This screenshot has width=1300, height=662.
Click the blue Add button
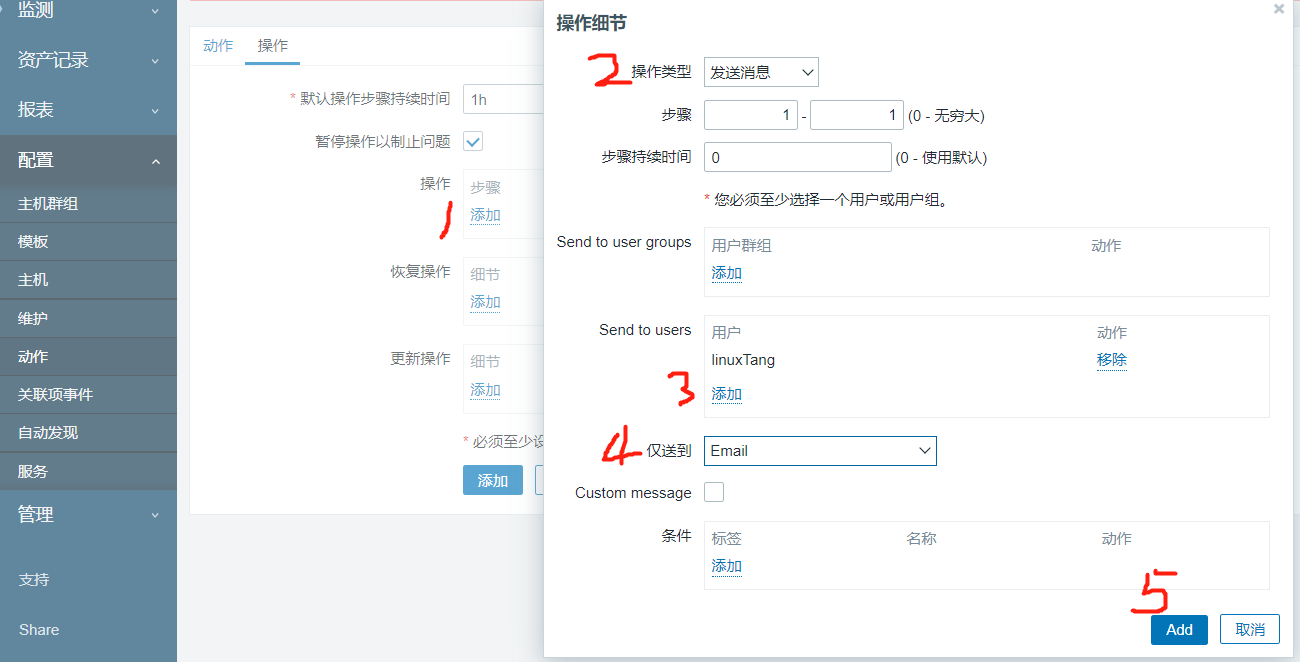1179,629
